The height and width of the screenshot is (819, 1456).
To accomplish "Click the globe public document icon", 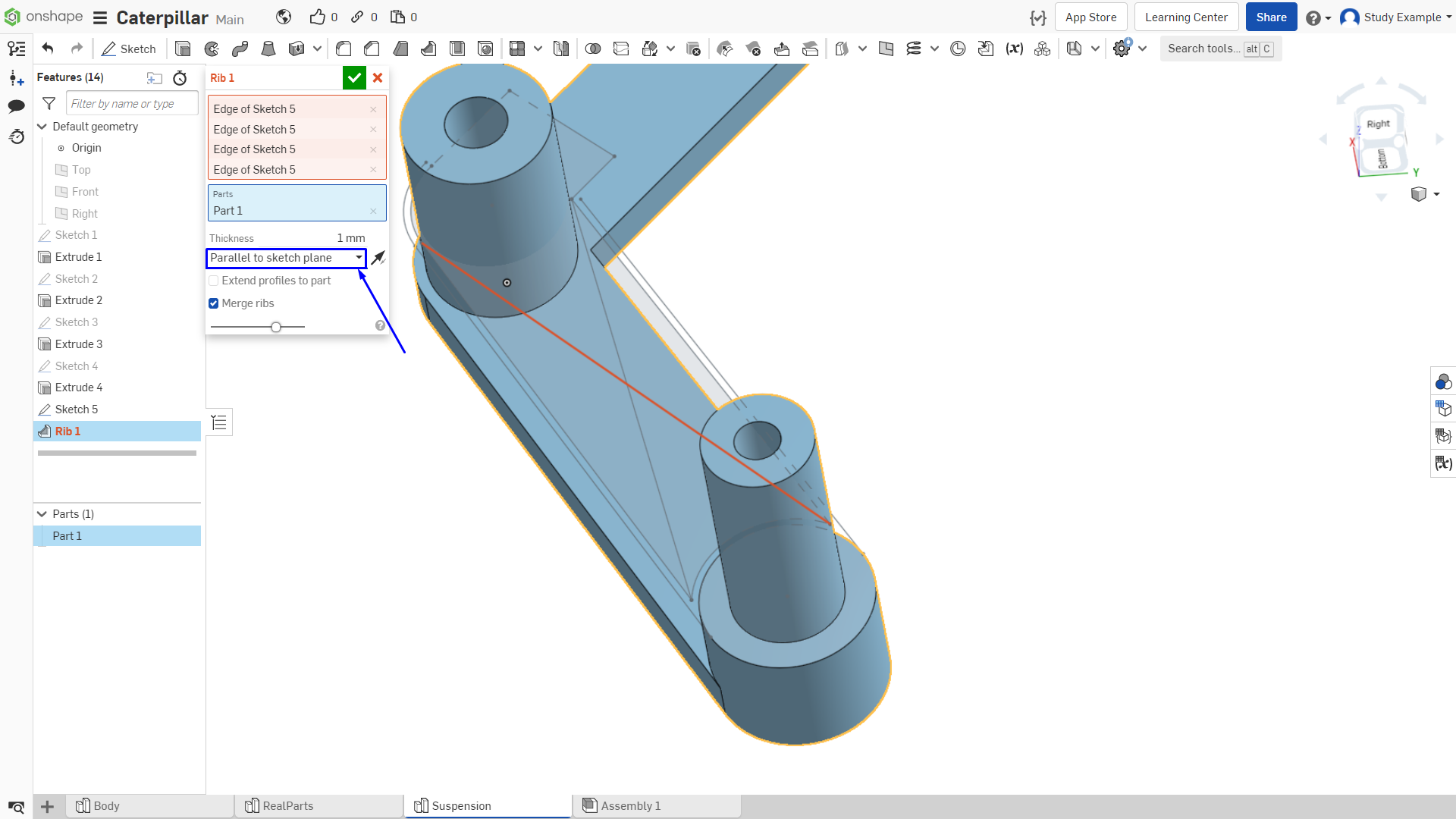I will tap(284, 17).
